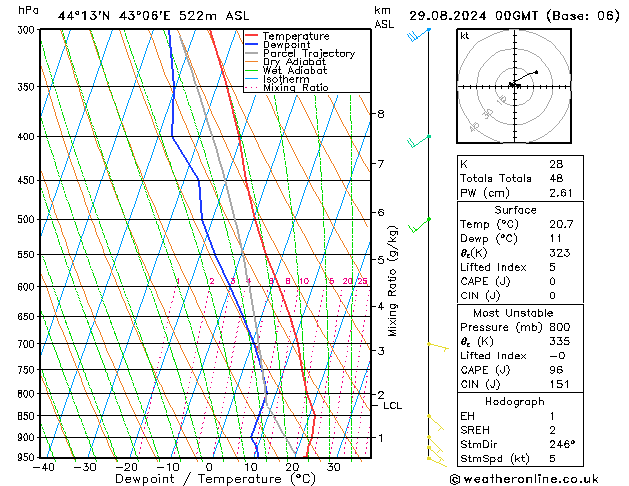Screen dimensions: 629x486
Task: Click the 850 pressure level label
Action: coord(28,416)
